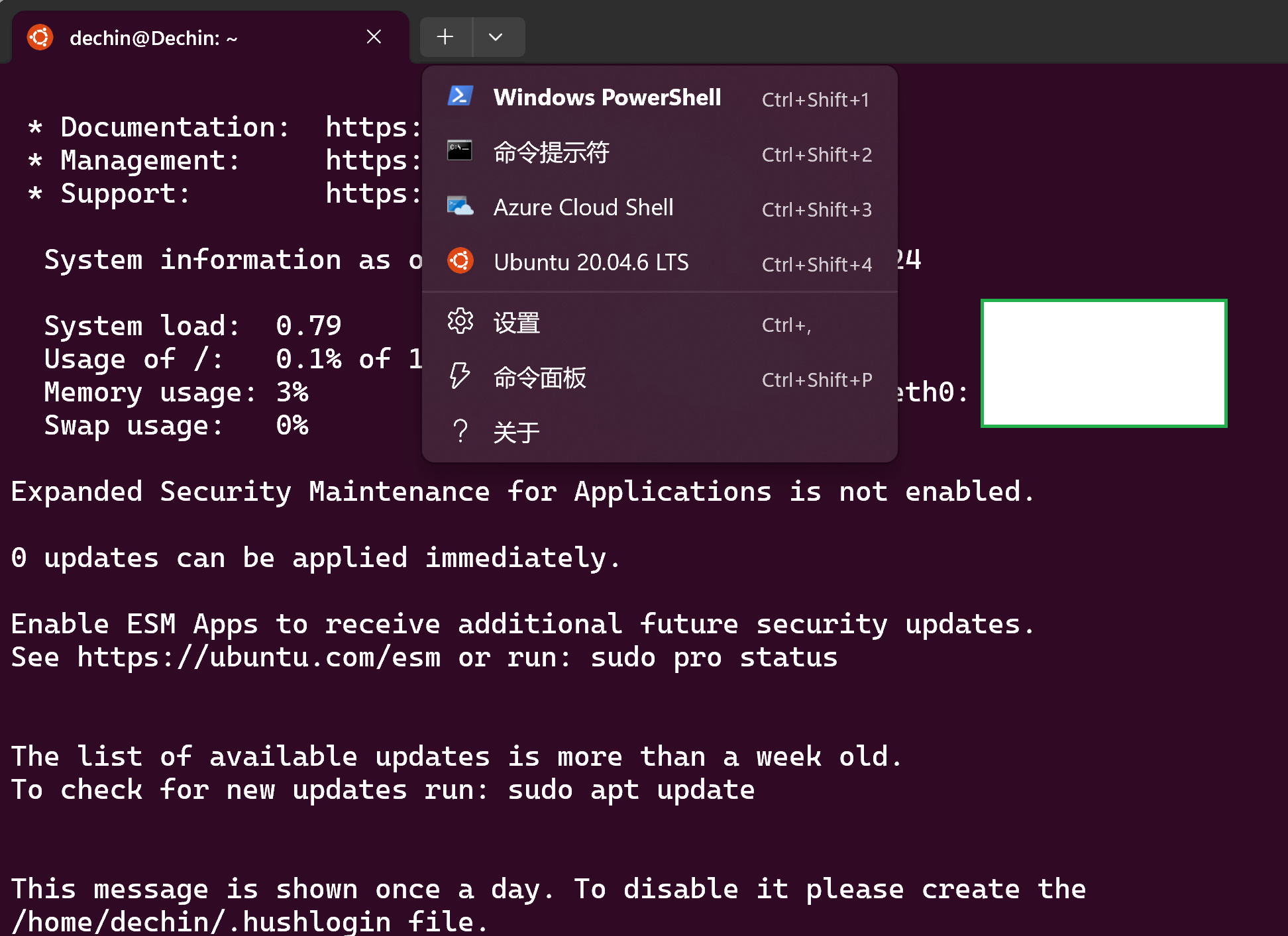
Task: Select Windows PowerShell menu entry
Action: (607, 97)
